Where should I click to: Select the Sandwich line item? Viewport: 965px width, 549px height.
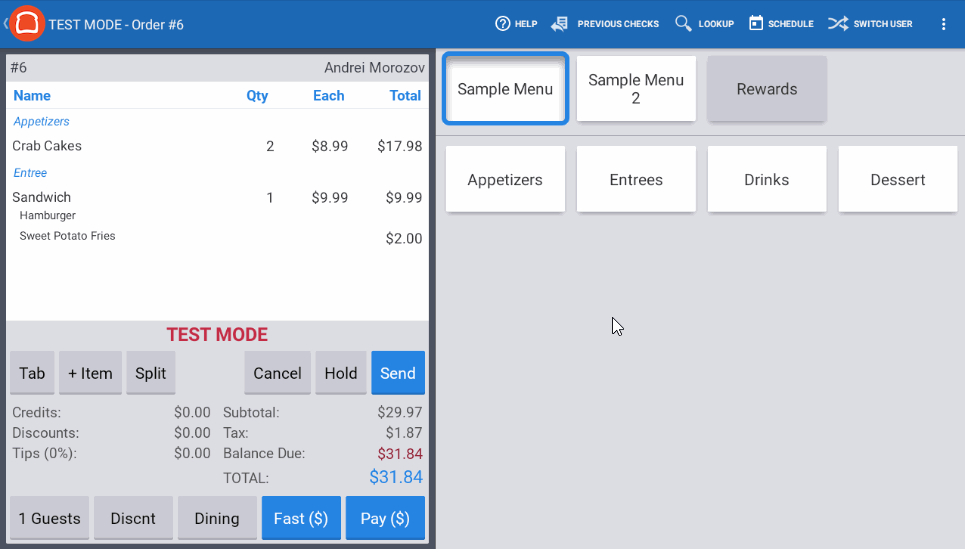coord(217,198)
